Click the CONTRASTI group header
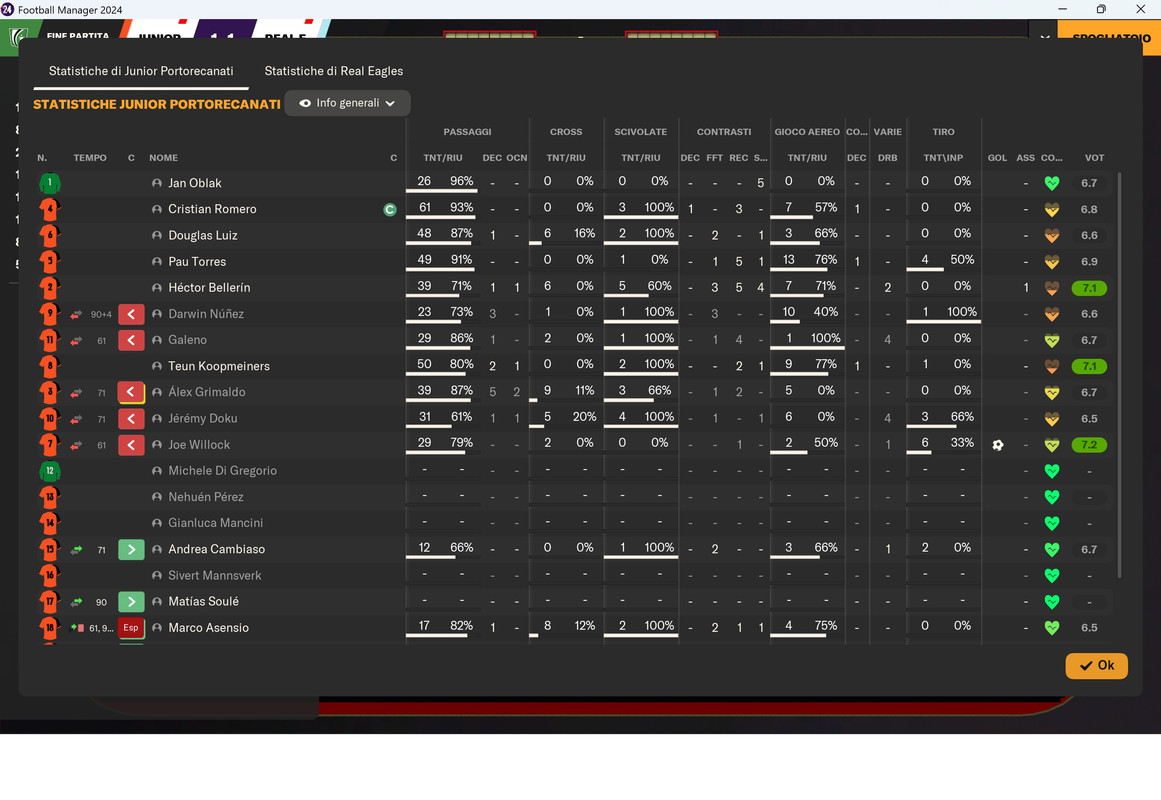Screen dimensions: 1161x800 coord(724,132)
